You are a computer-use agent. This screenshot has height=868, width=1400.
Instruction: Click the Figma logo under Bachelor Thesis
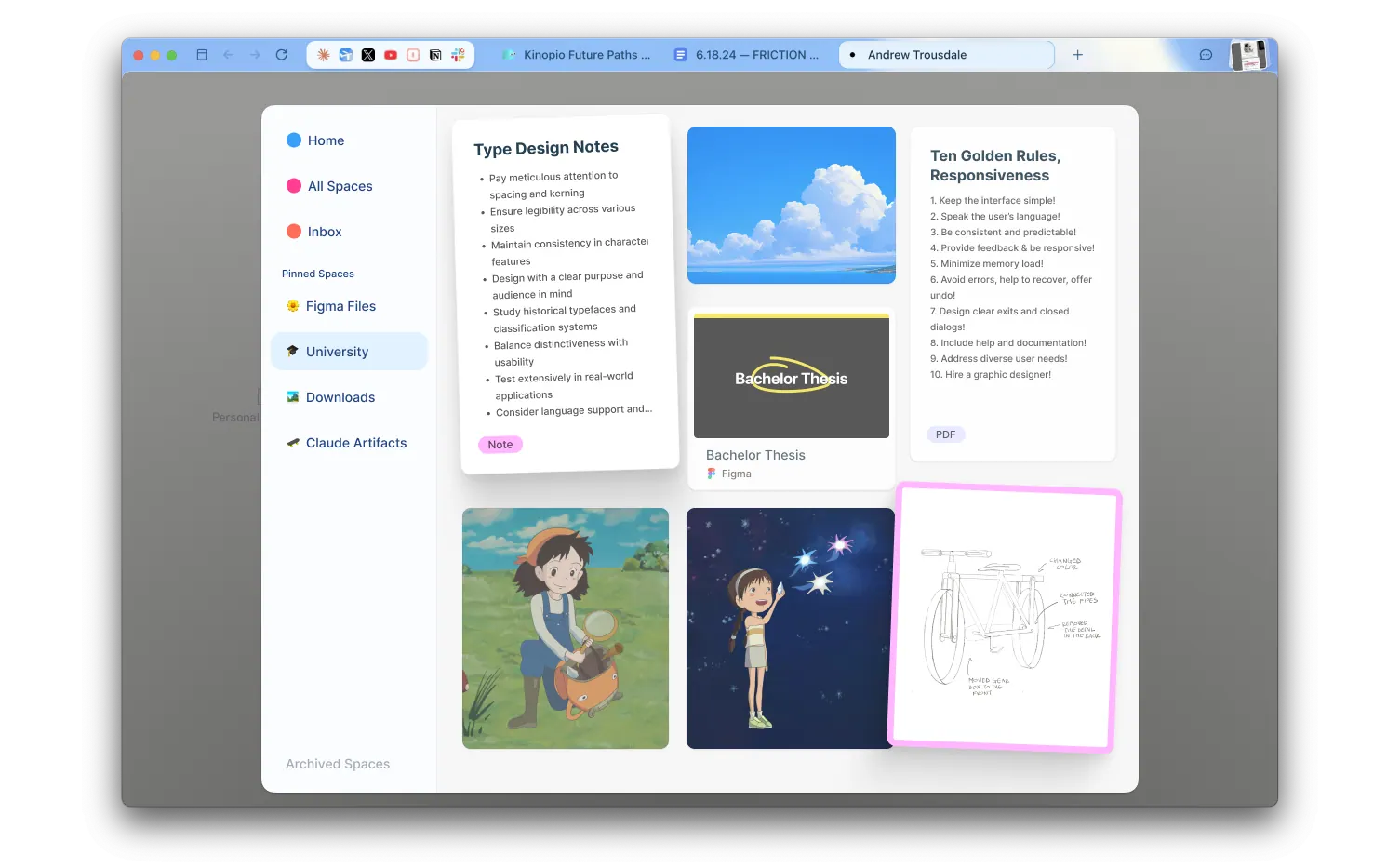pyautogui.click(x=712, y=474)
